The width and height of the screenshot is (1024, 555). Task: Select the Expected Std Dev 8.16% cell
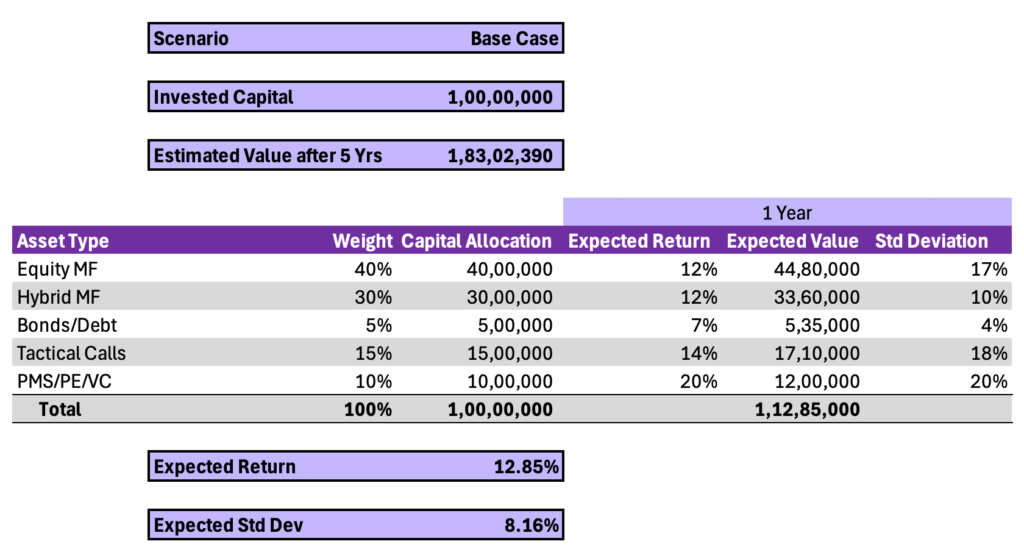531,525
